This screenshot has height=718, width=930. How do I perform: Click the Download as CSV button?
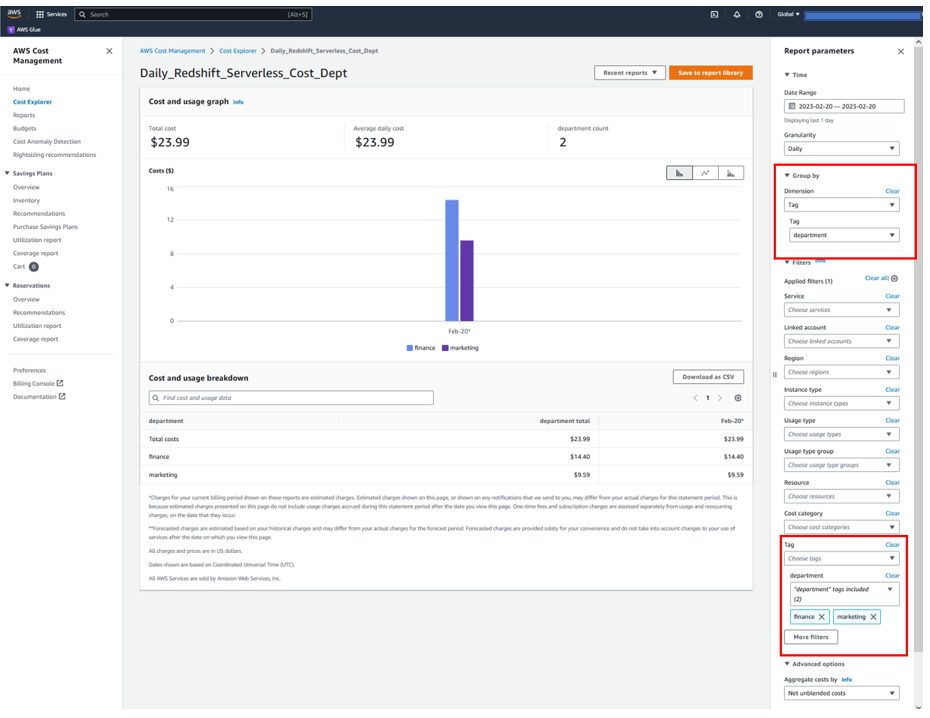(707, 377)
